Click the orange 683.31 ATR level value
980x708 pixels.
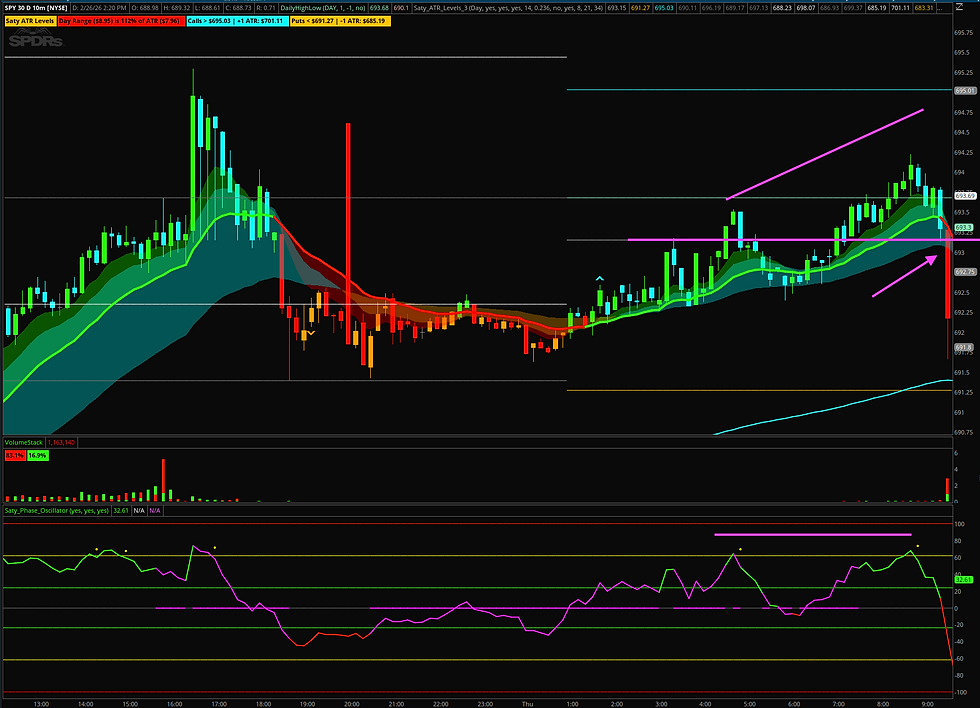tap(924, 8)
